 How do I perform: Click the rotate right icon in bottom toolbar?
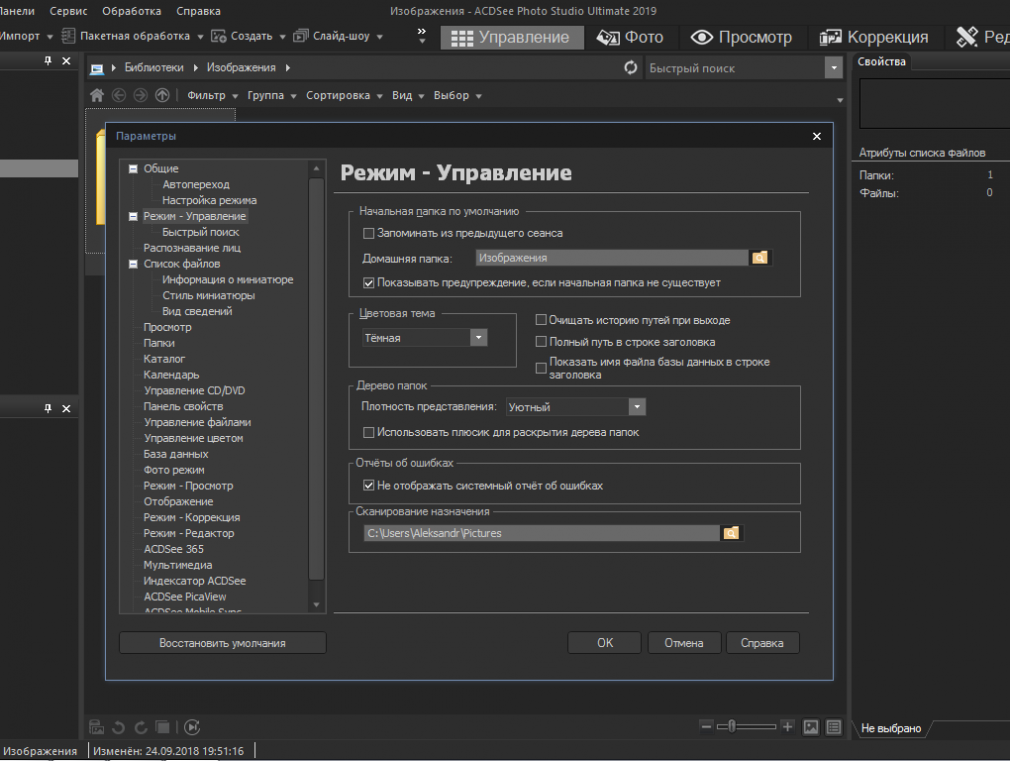(x=140, y=727)
